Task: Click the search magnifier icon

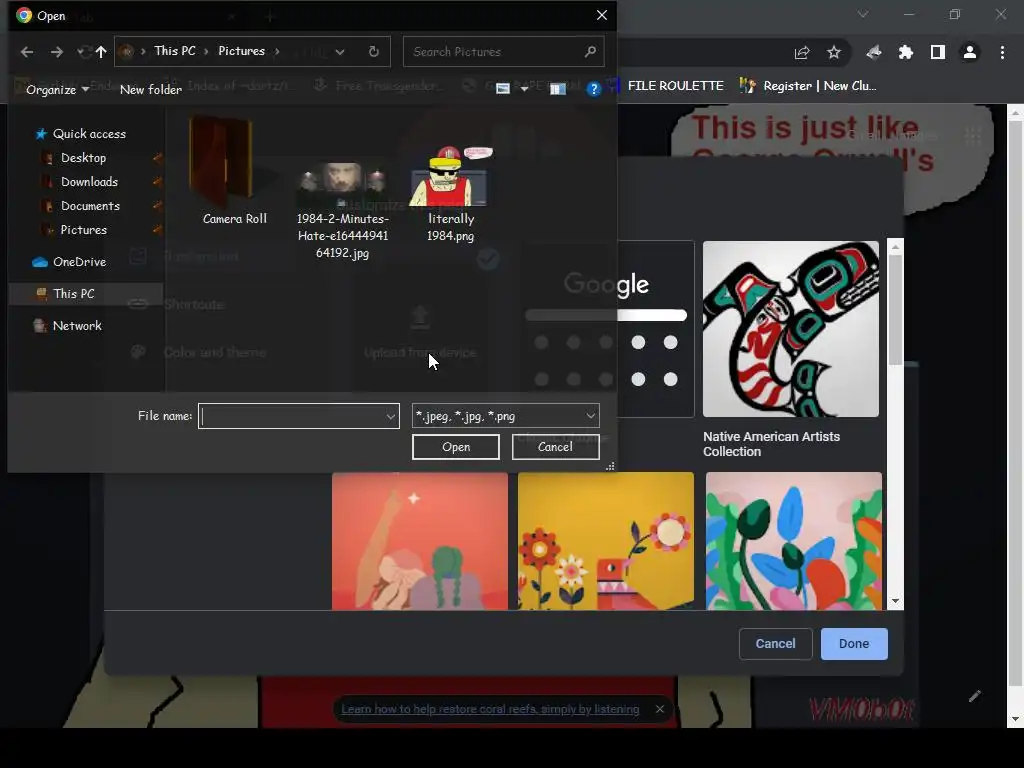Action: [590, 51]
